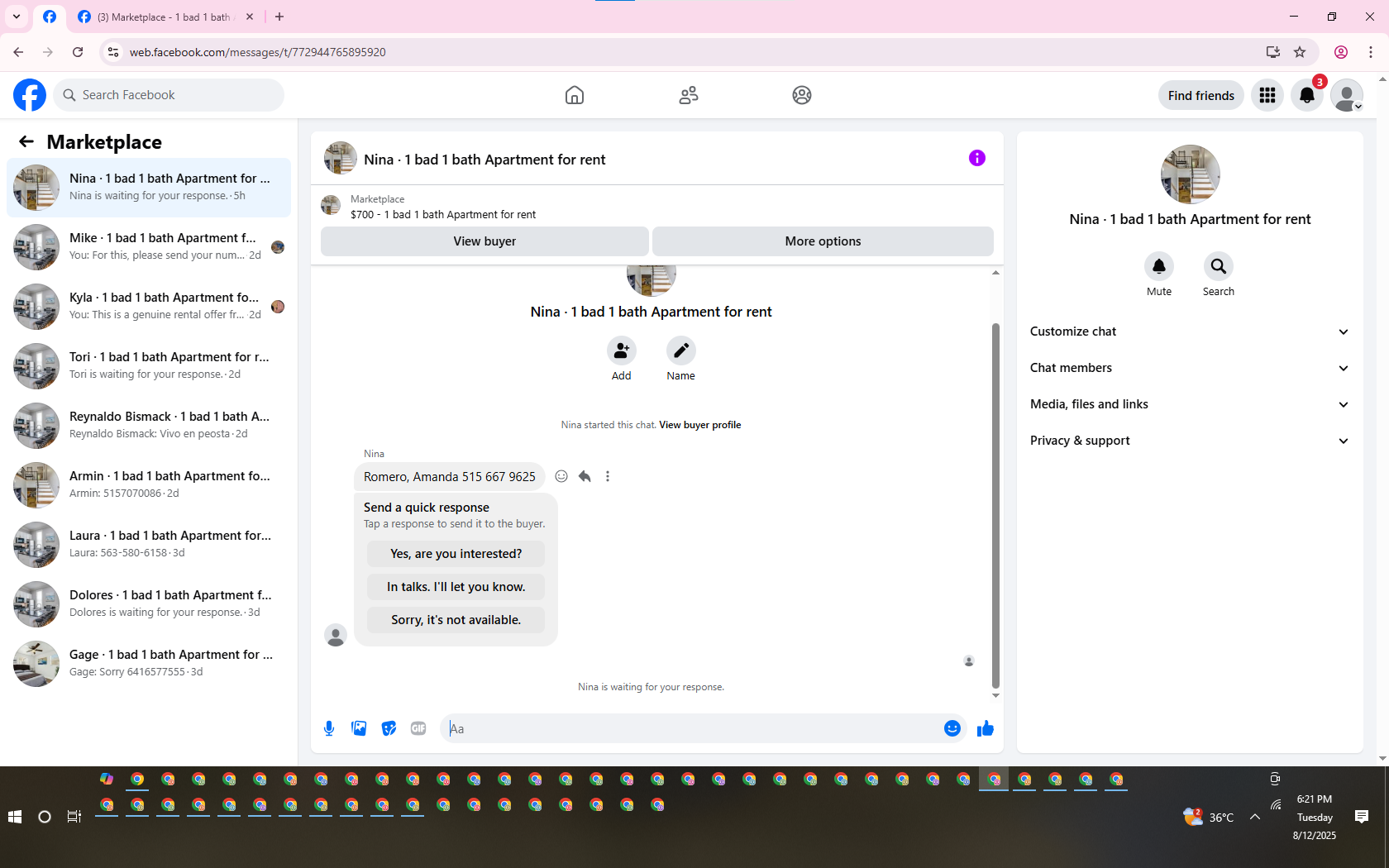Screen dimensions: 1389x868
Task: Open more options dots on Nina's message
Action: pos(608,476)
